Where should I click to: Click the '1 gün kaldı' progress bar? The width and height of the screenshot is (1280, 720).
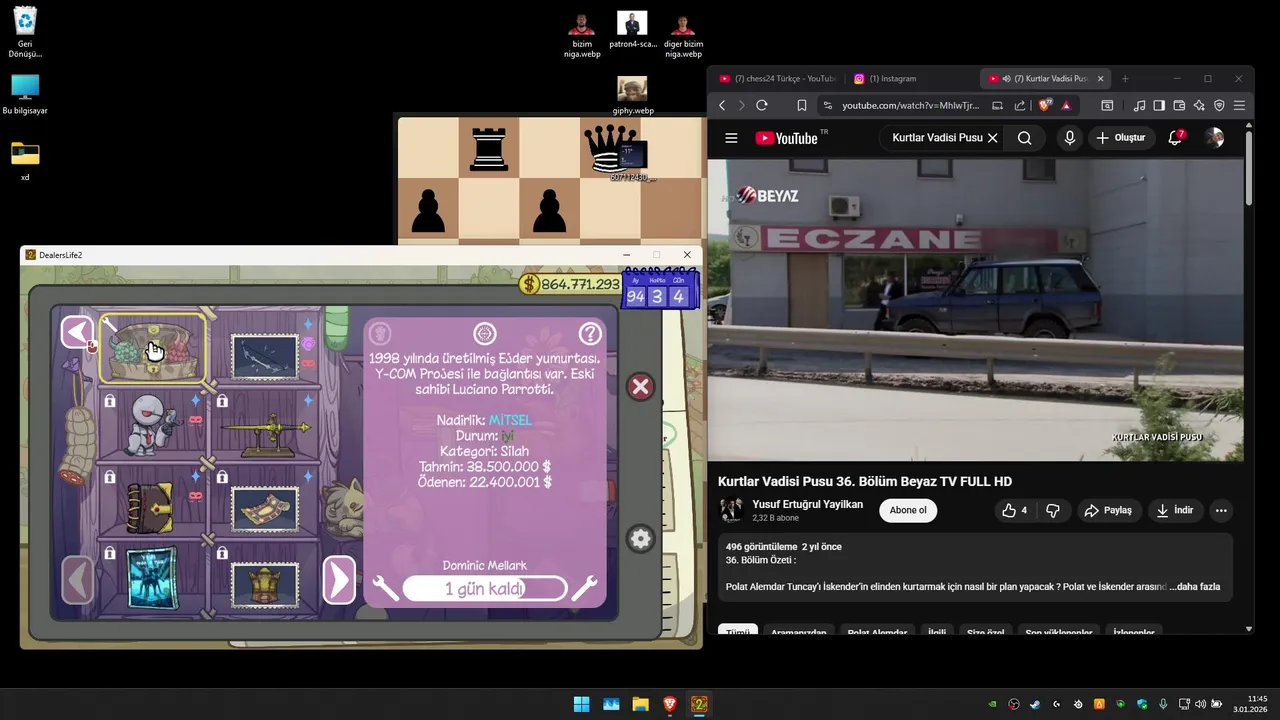485,588
